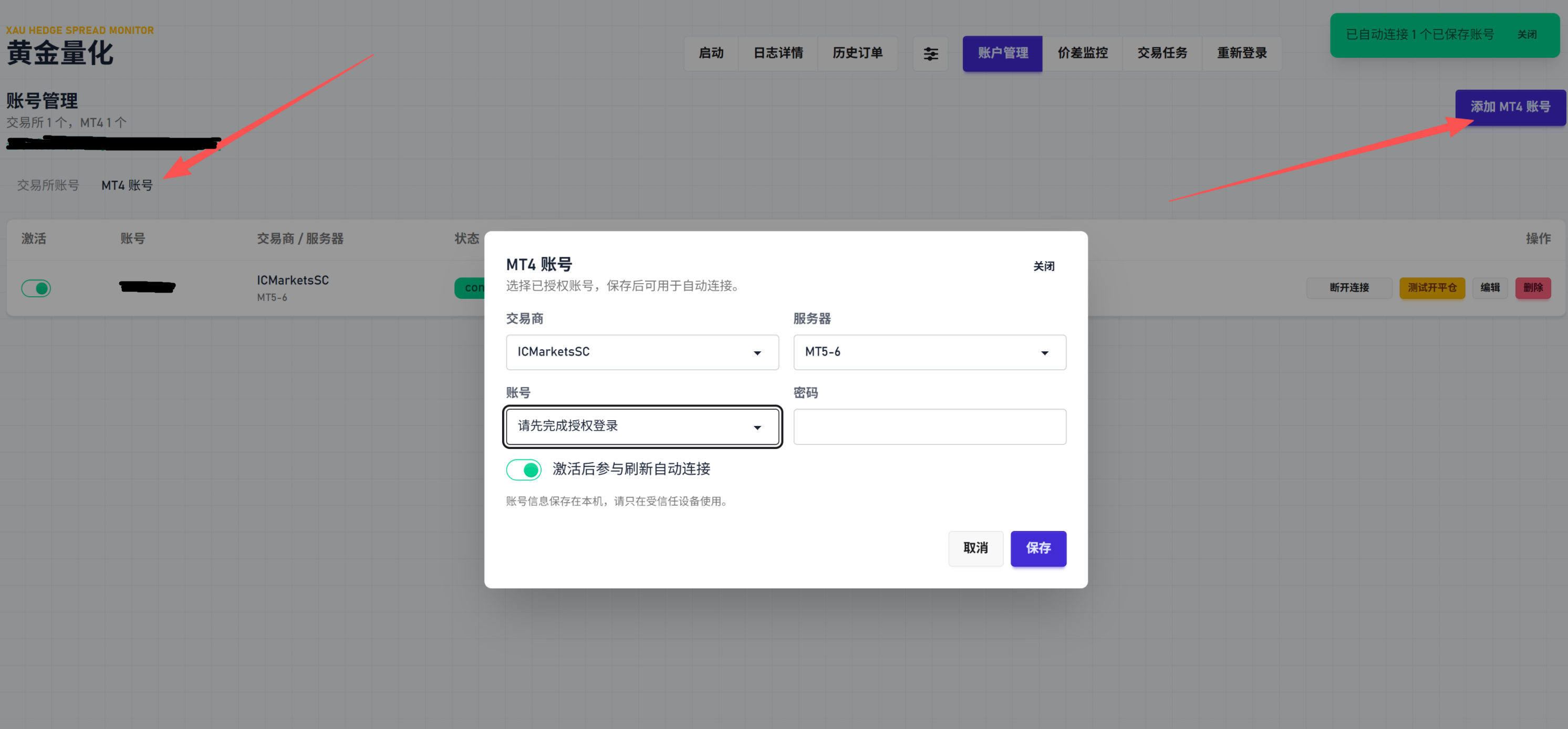
Task: Open the filter settings sliders icon
Action: [x=930, y=54]
